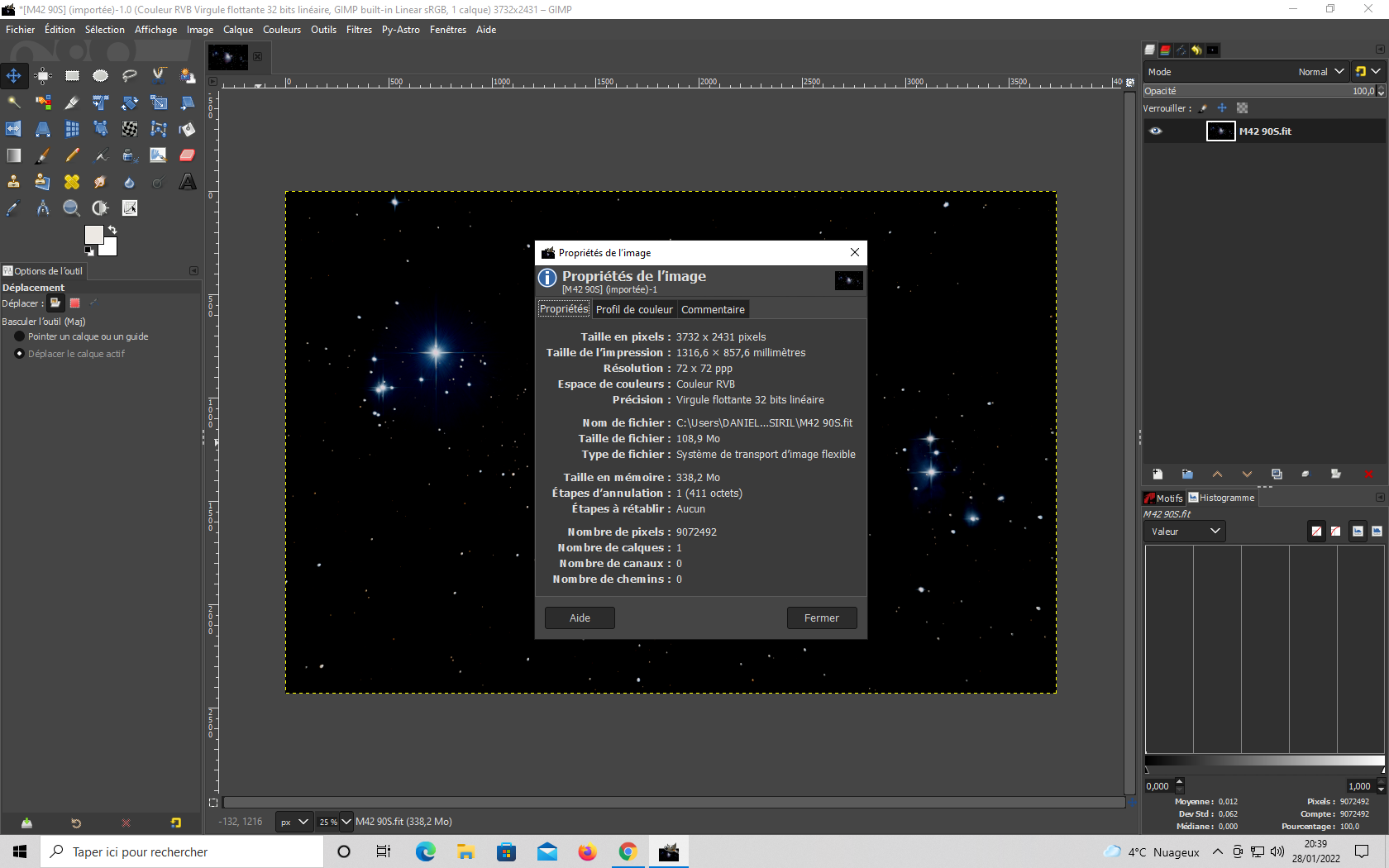
Task: Raise the layer with up arrow icon
Action: 1217,474
